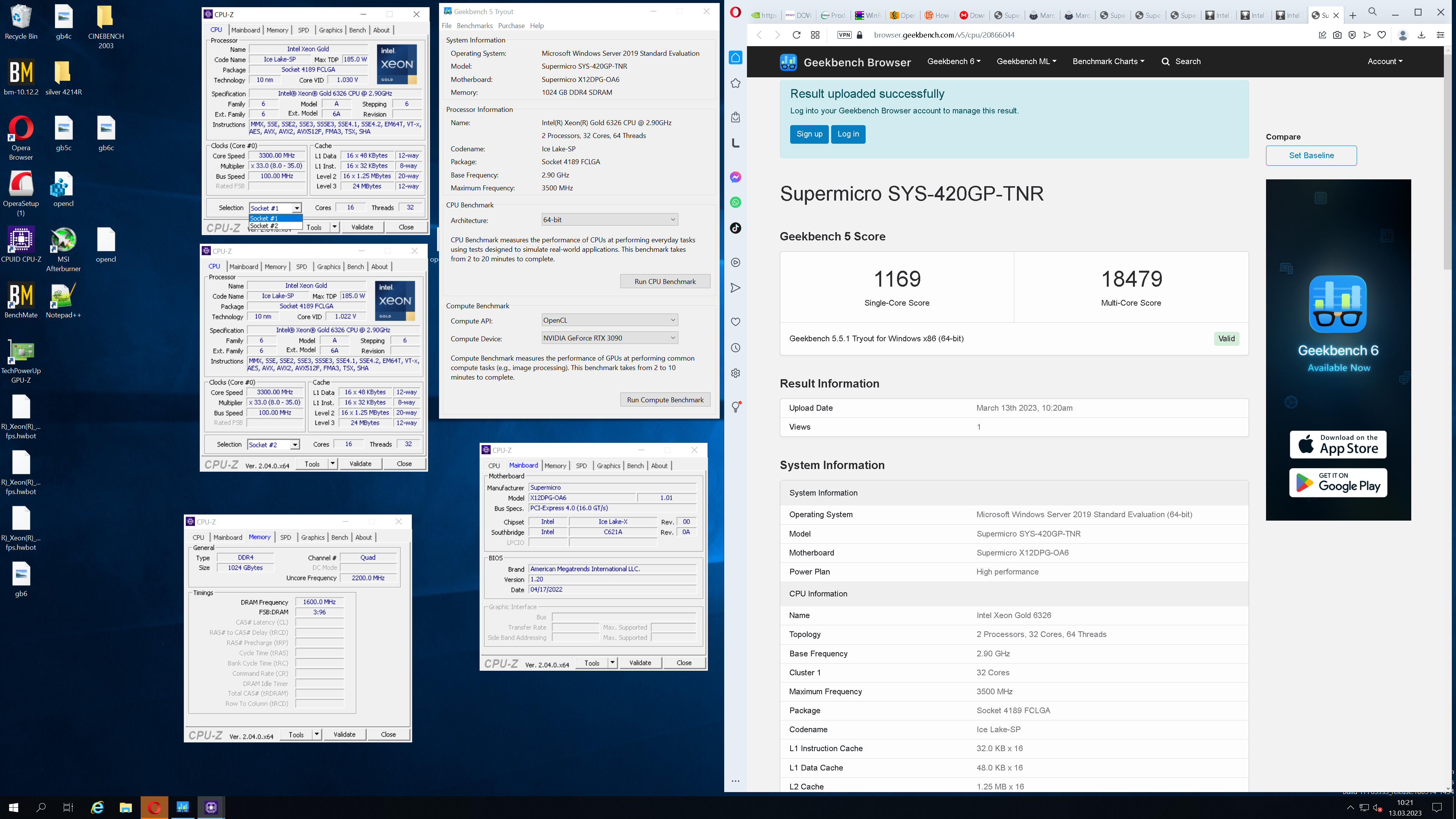This screenshot has width=1456, height=819.
Task: Launch Notepad++ from the desktop
Action: click(x=63, y=300)
